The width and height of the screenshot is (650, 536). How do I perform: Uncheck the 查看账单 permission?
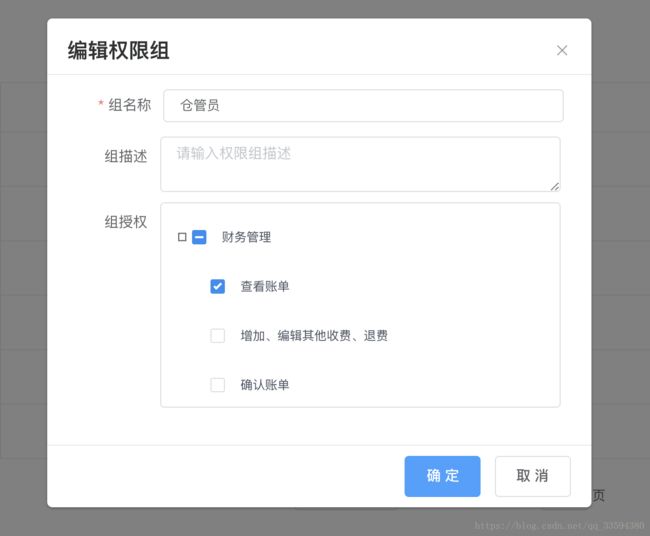(x=218, y=286)
